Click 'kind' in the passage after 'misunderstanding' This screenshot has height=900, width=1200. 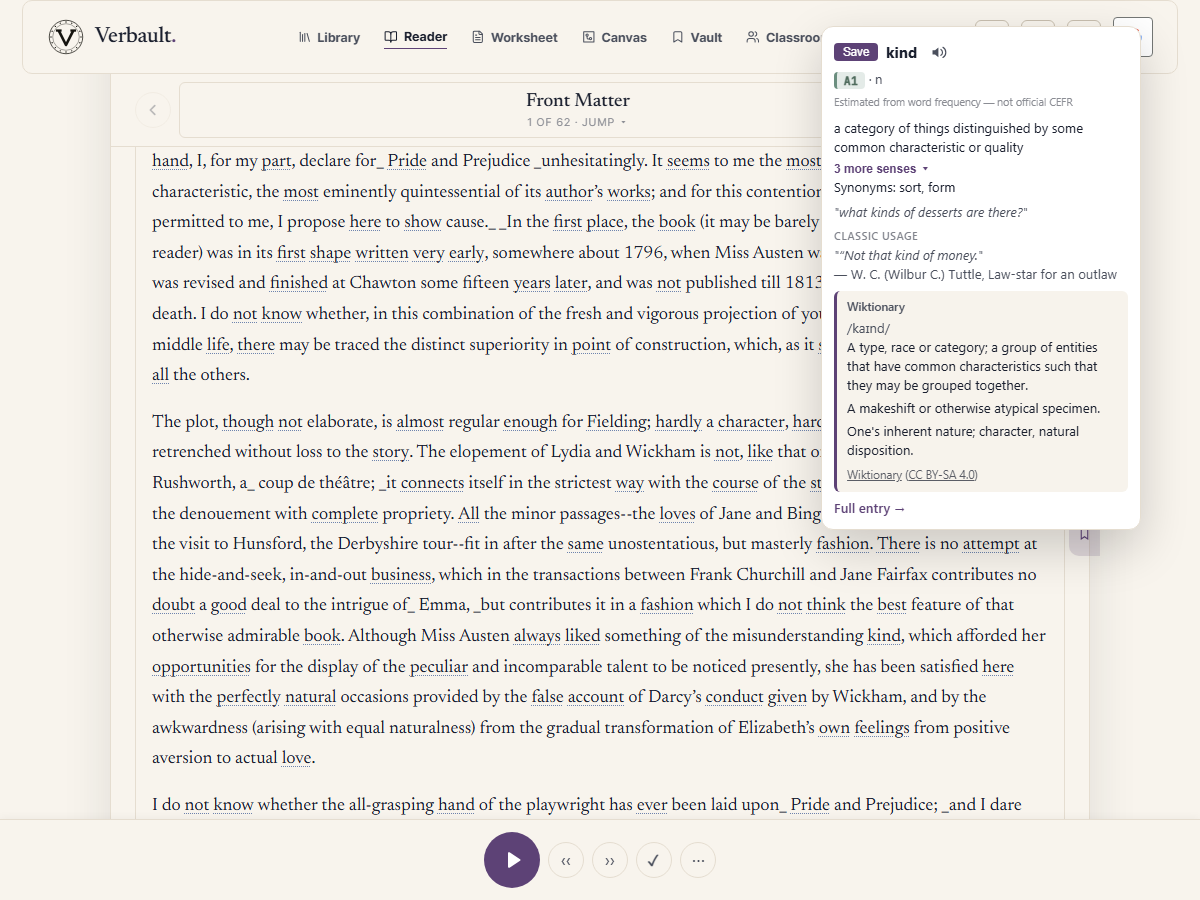(x=884, y=636)
